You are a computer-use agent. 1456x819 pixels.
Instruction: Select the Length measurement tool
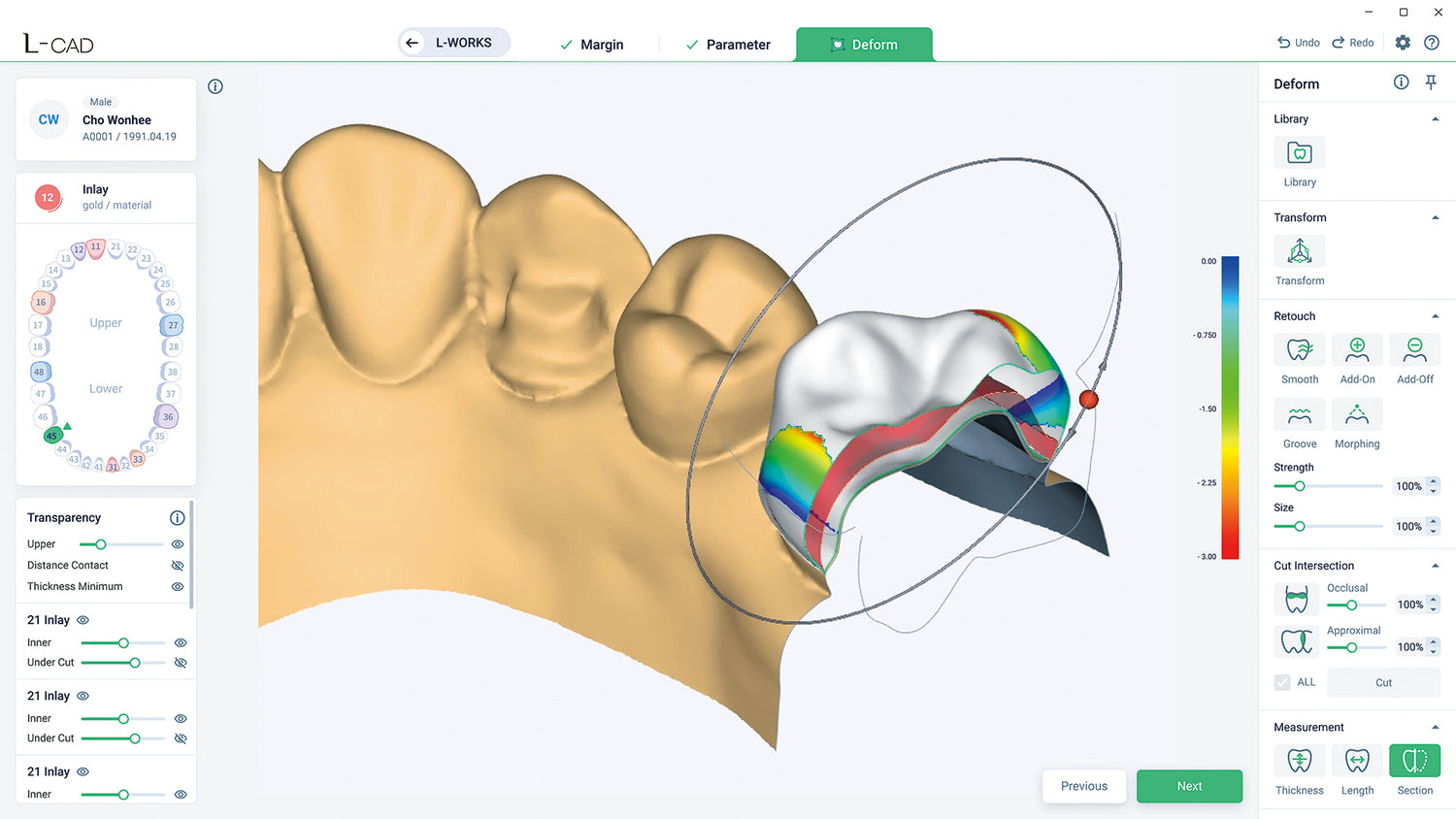(1357, 761)
